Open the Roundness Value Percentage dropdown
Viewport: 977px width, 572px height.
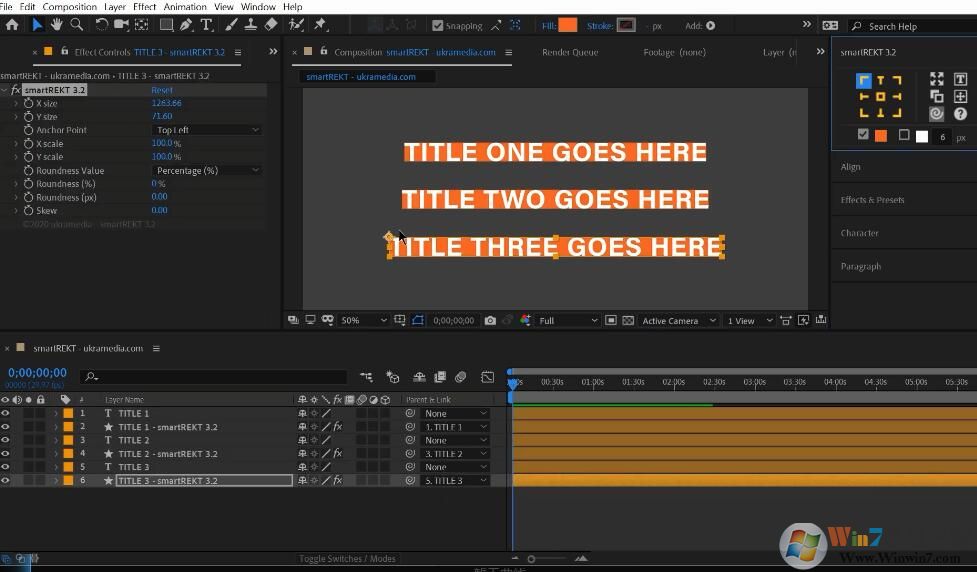(x=207, y=171)
